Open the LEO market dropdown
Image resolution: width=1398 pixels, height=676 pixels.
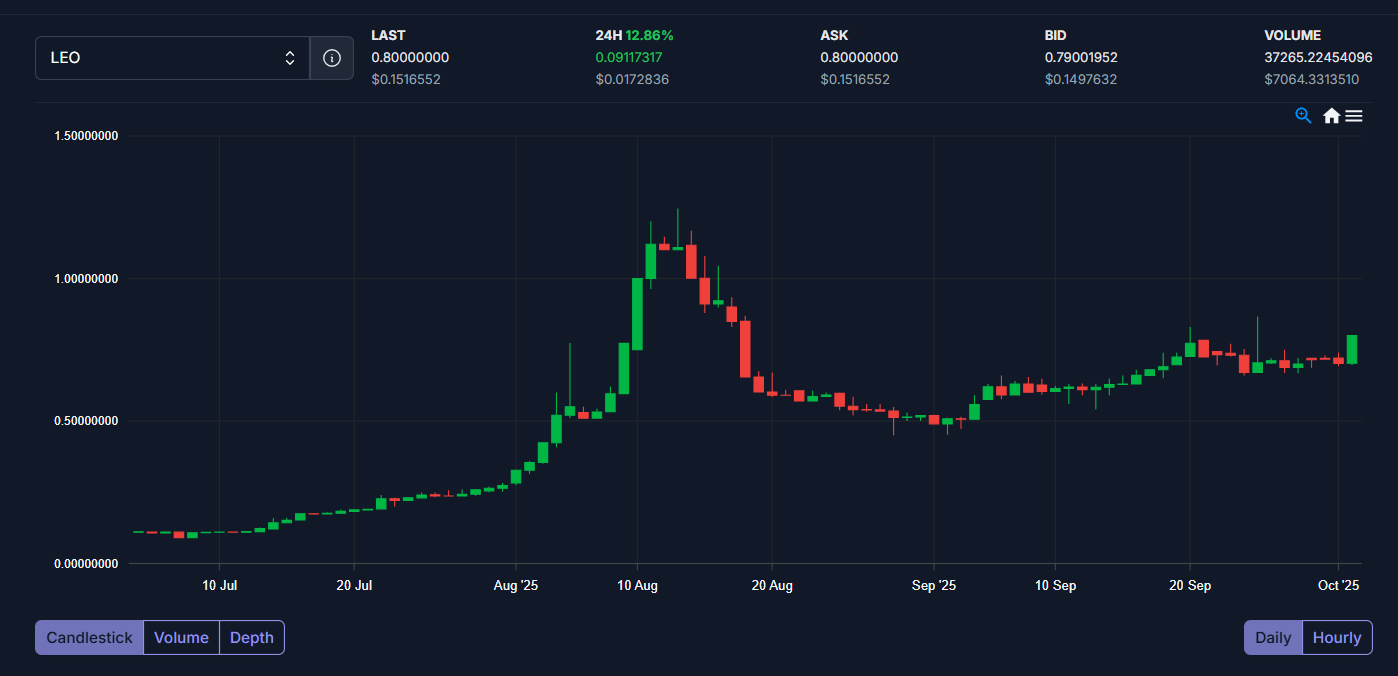point(160,58)
